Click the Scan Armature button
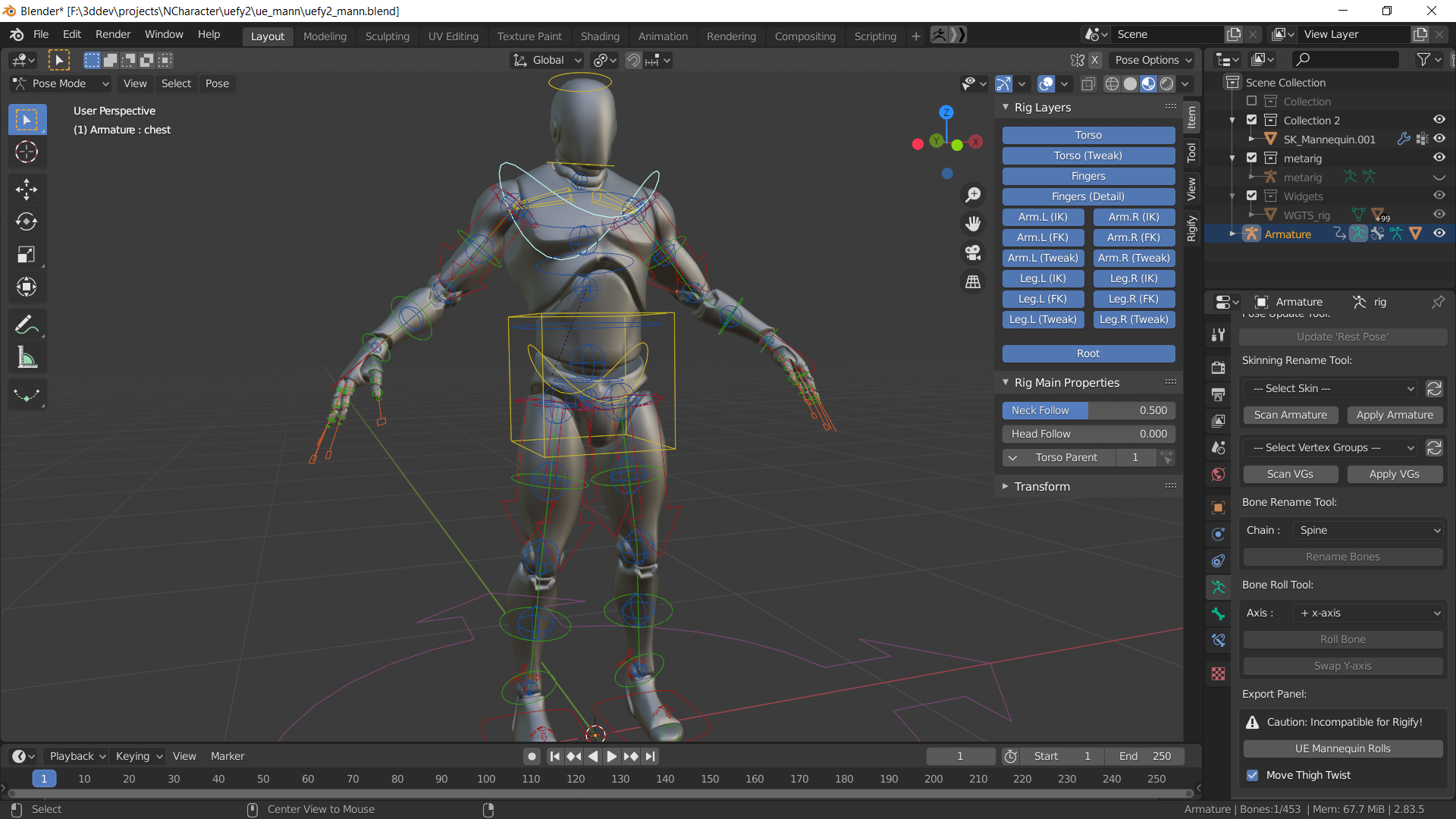This screenshot has width=1456, height=819. tap(1290, 415)
